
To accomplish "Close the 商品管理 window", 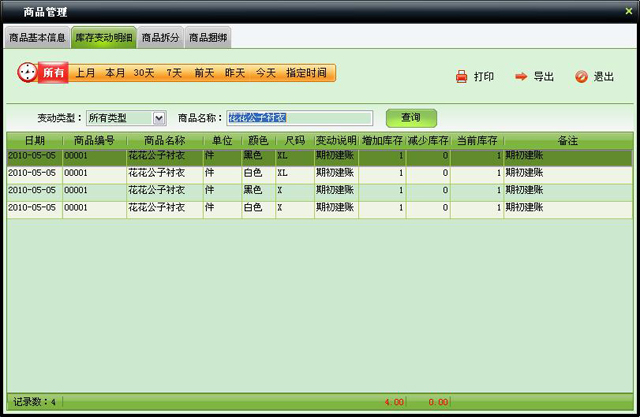I will tap(628, 10).
